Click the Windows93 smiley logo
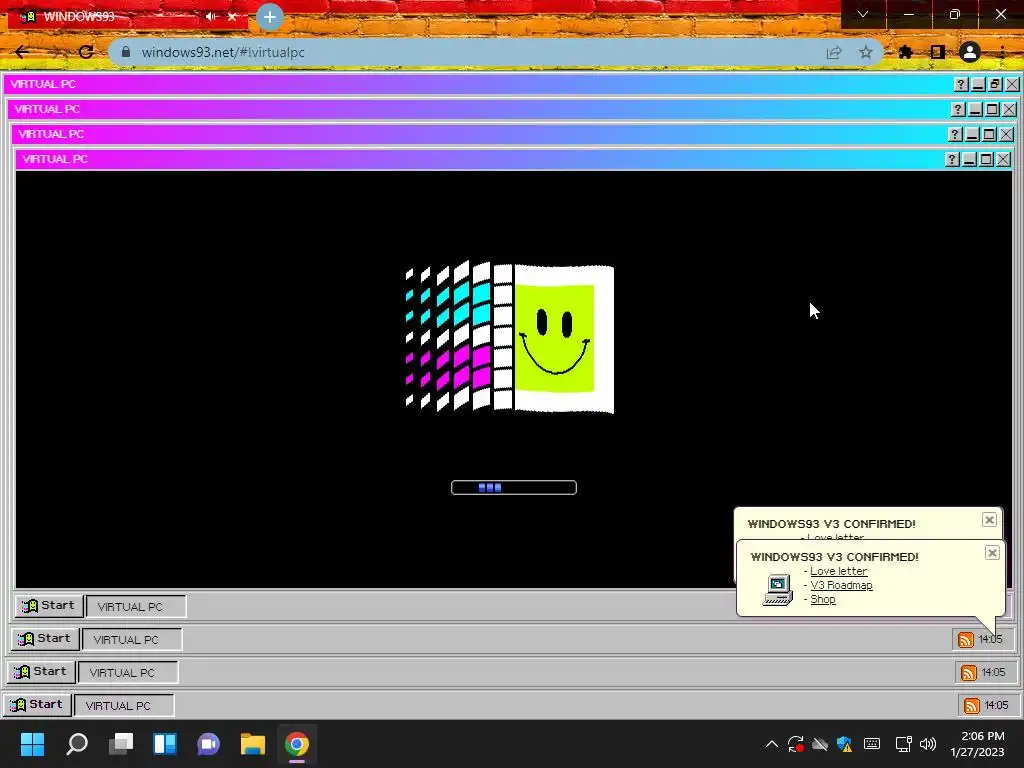Screen dimensions: 1024x768 (509, 338)
